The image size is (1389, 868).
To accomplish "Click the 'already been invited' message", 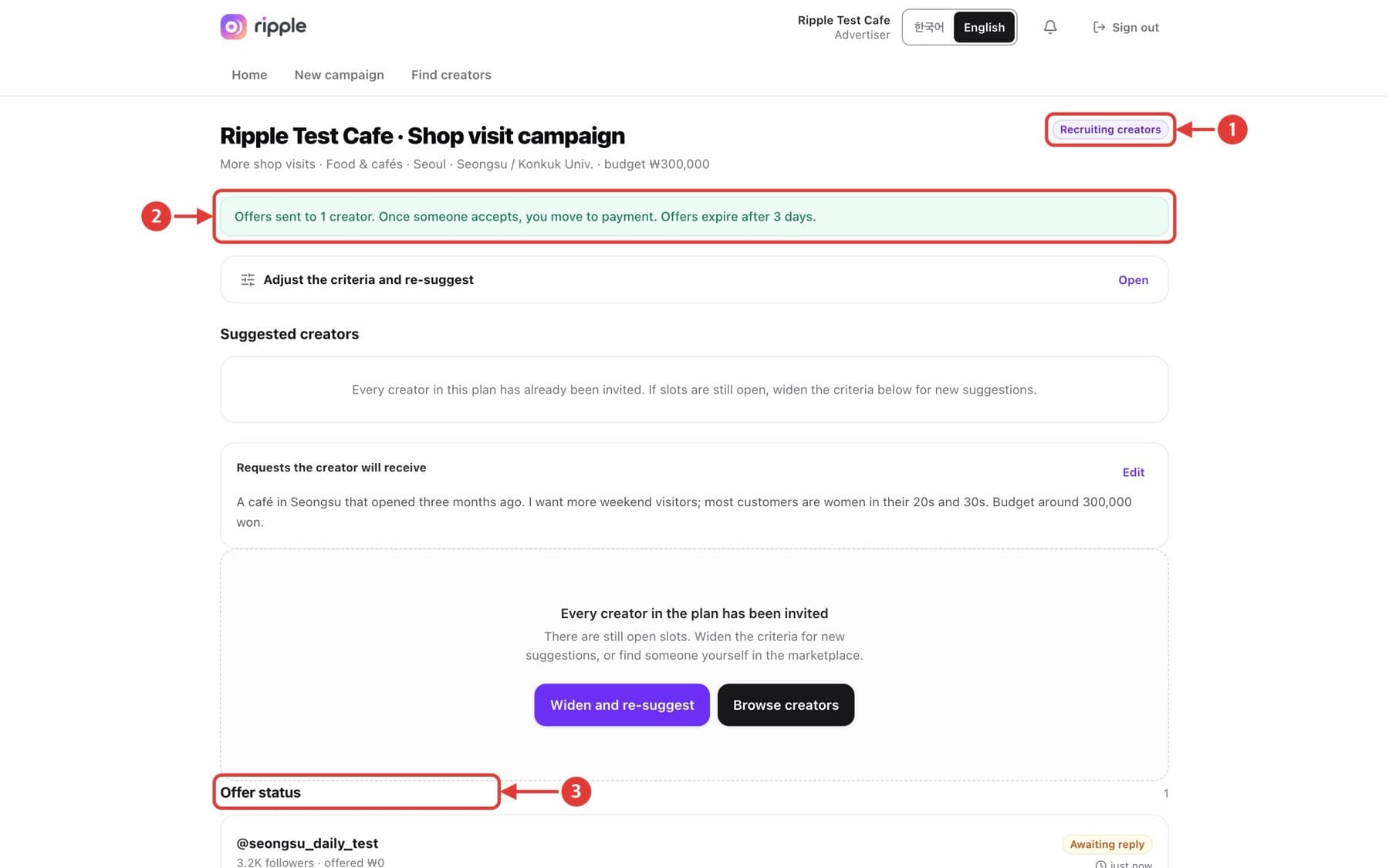I will click(x=694, y=390).
